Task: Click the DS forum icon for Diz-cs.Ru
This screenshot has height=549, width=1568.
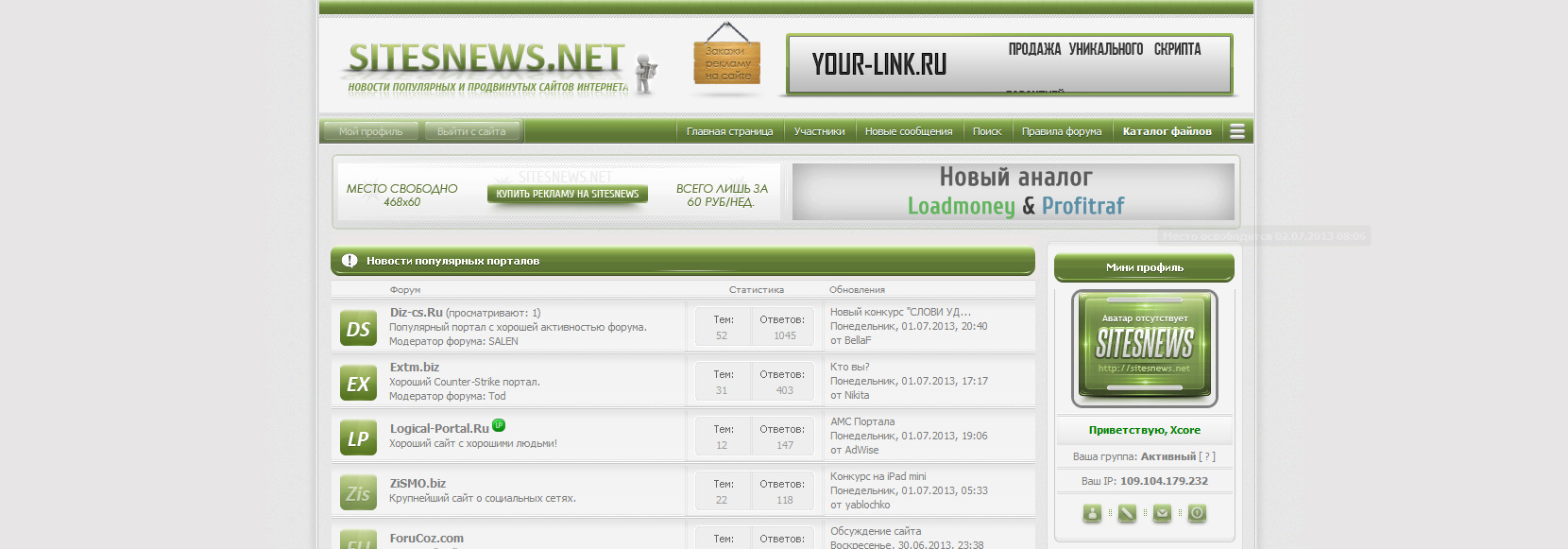Action: (x=358, y=329)
